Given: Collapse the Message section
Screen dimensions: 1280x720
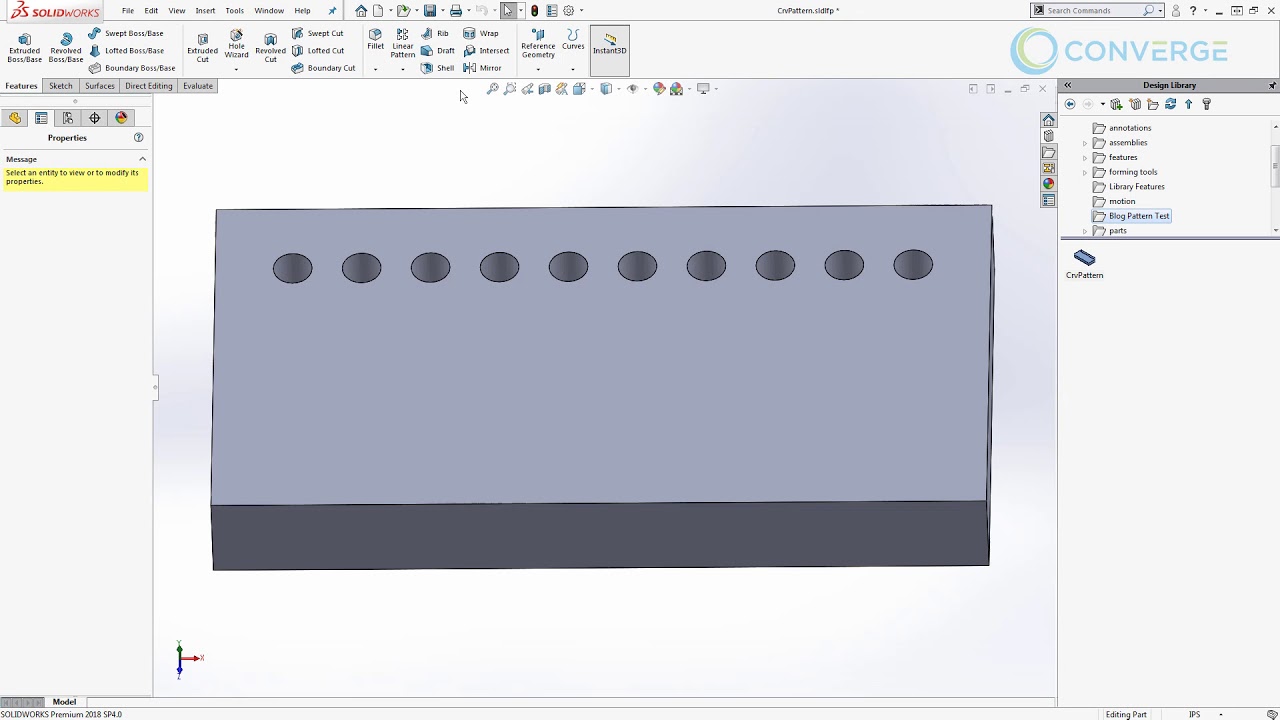Looking at the screenshot, I should point(142,159).
